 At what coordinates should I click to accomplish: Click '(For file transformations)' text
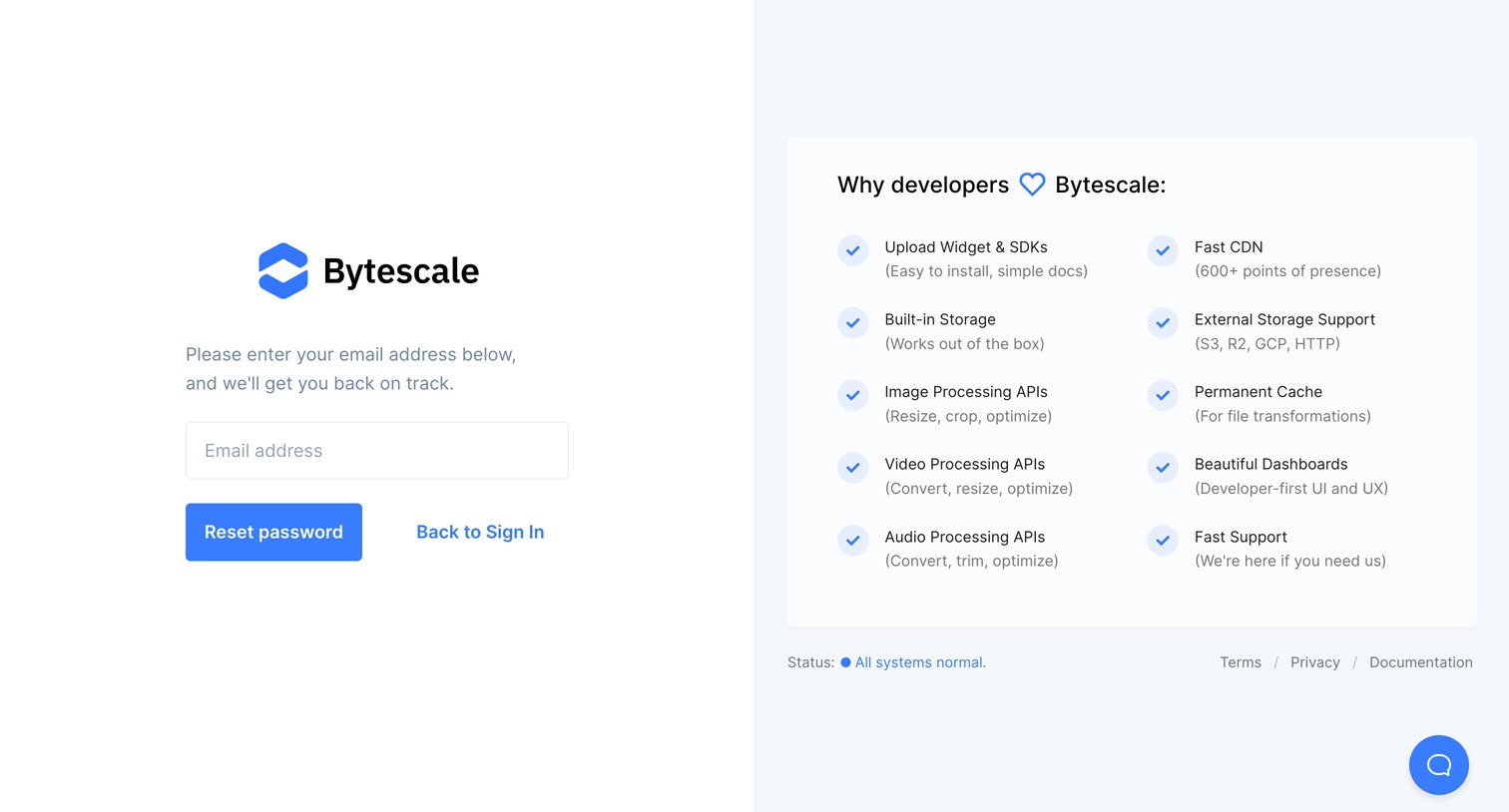tap(1282, 416)
